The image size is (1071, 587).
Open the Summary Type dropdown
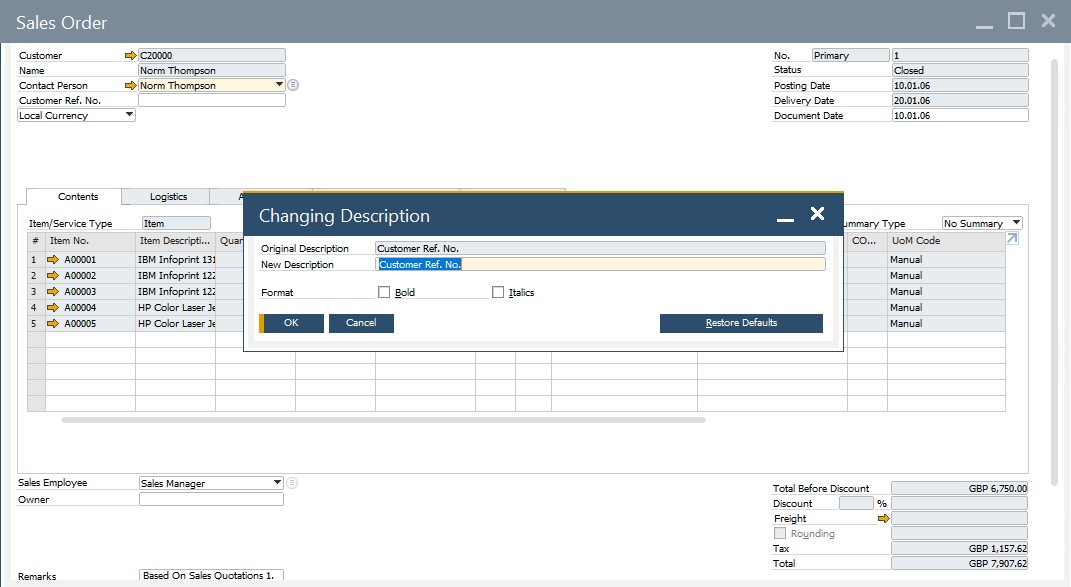(1016, 224)
